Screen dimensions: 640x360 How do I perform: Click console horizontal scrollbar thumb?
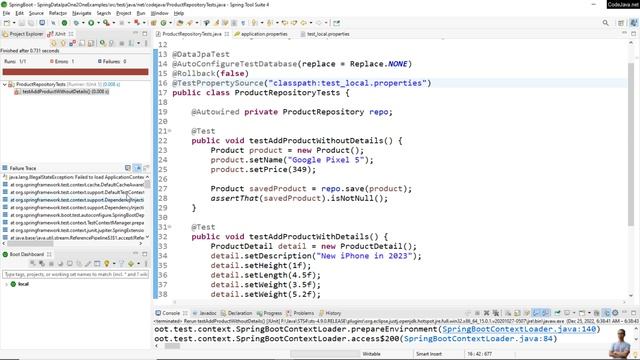point(172,346)
